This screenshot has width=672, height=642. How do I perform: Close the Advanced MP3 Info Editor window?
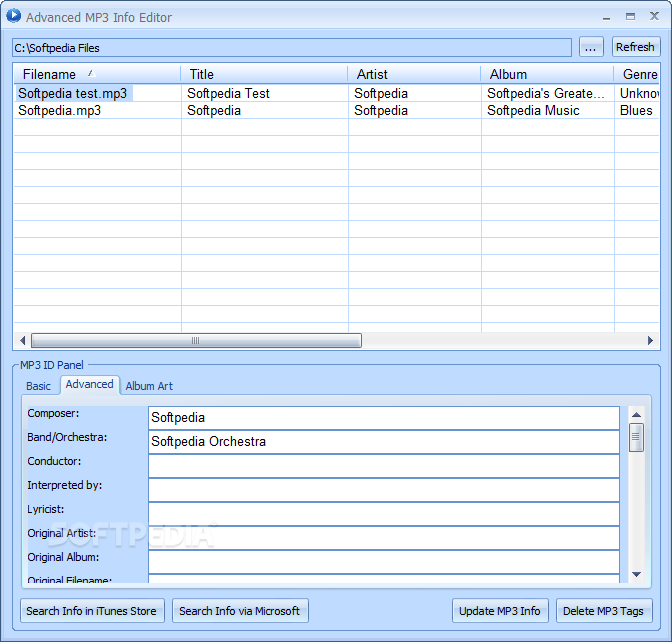(654, 16)
